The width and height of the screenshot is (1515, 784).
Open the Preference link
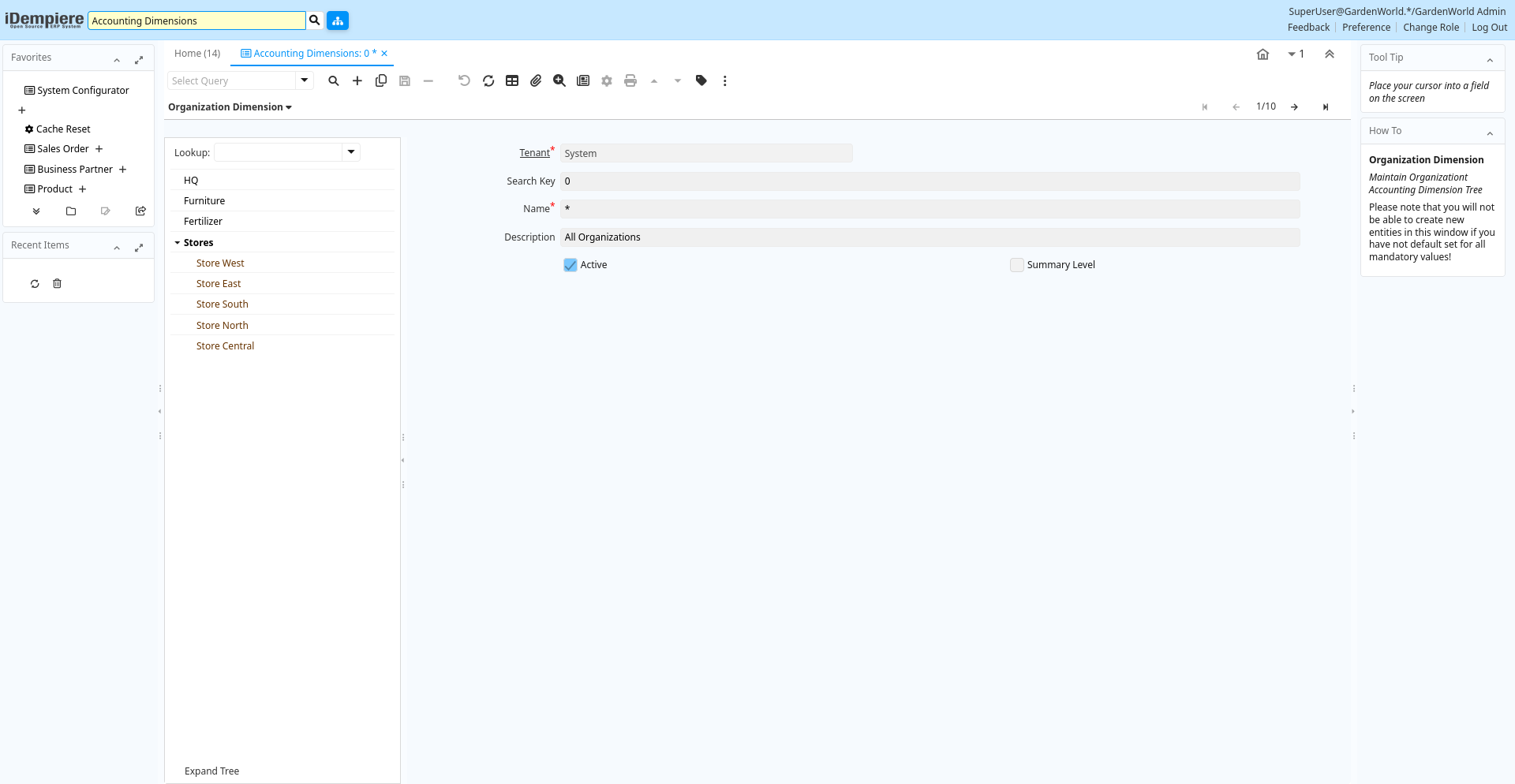(x=1366, y=28)
